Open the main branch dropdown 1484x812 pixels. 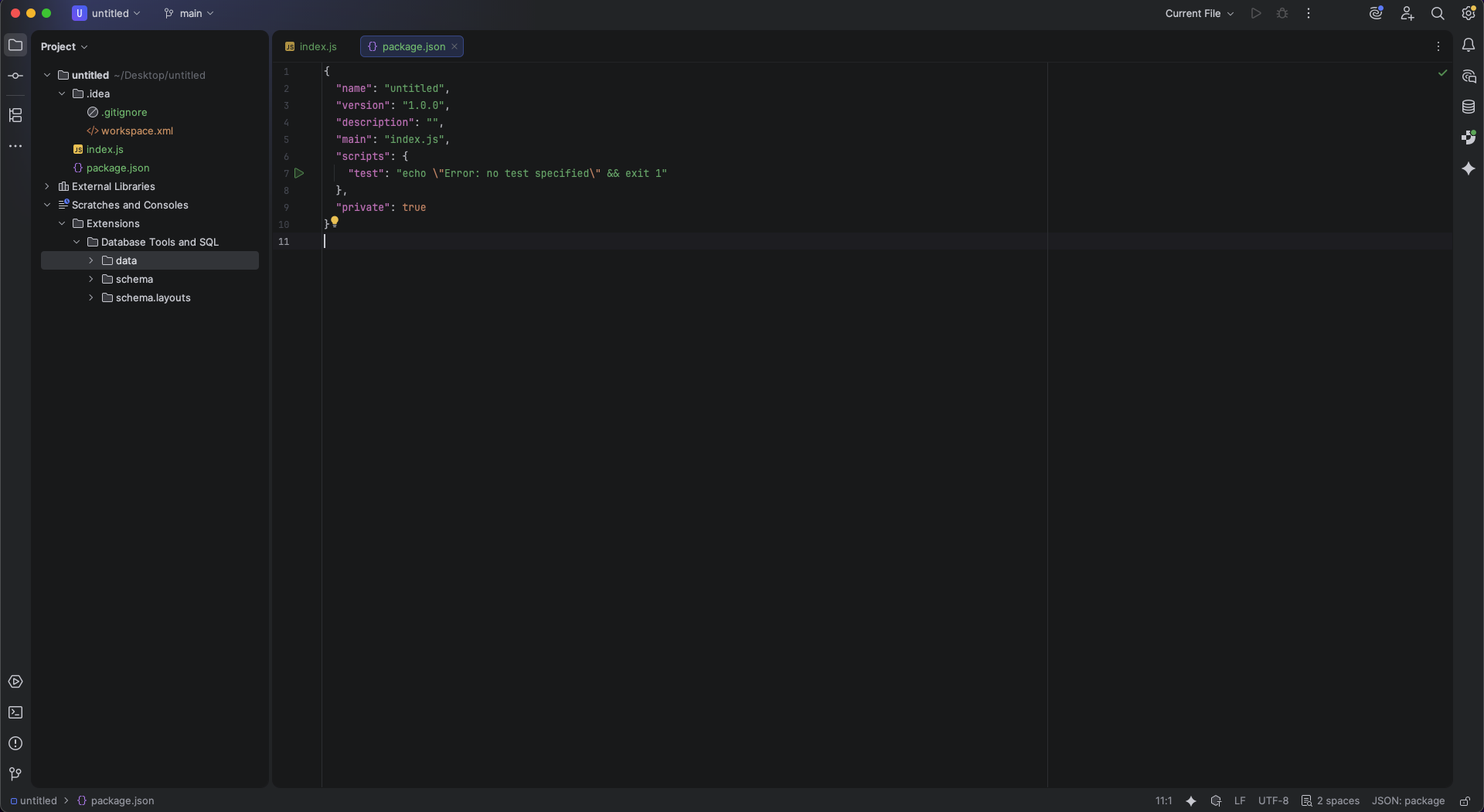pyautogui.click(x=189, y=14)
